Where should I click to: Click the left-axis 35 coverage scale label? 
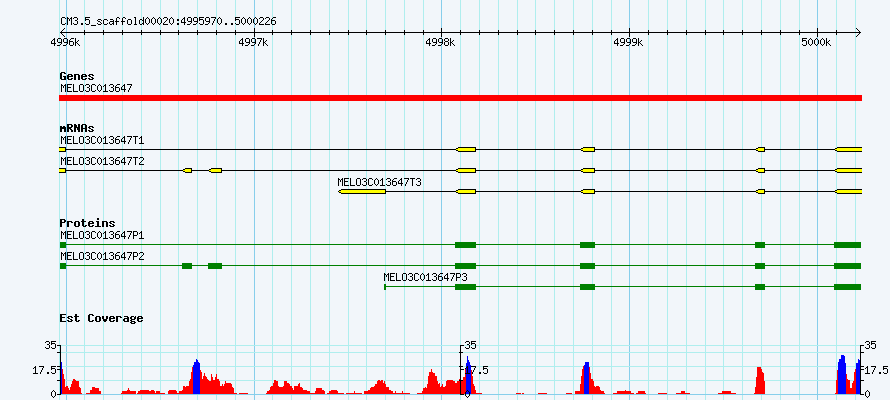(51, 346)
